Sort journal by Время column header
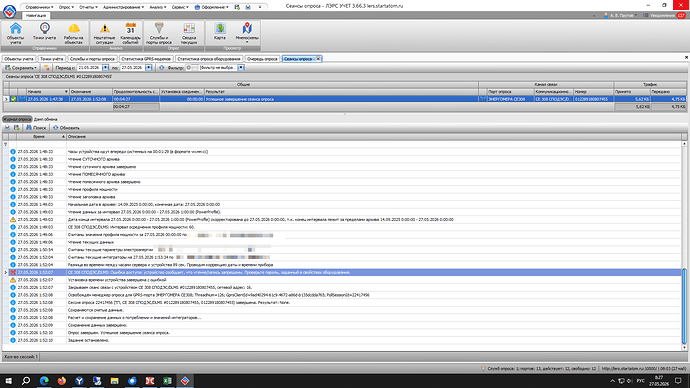Viewport: 690px width, 388px height. point(41,137)
